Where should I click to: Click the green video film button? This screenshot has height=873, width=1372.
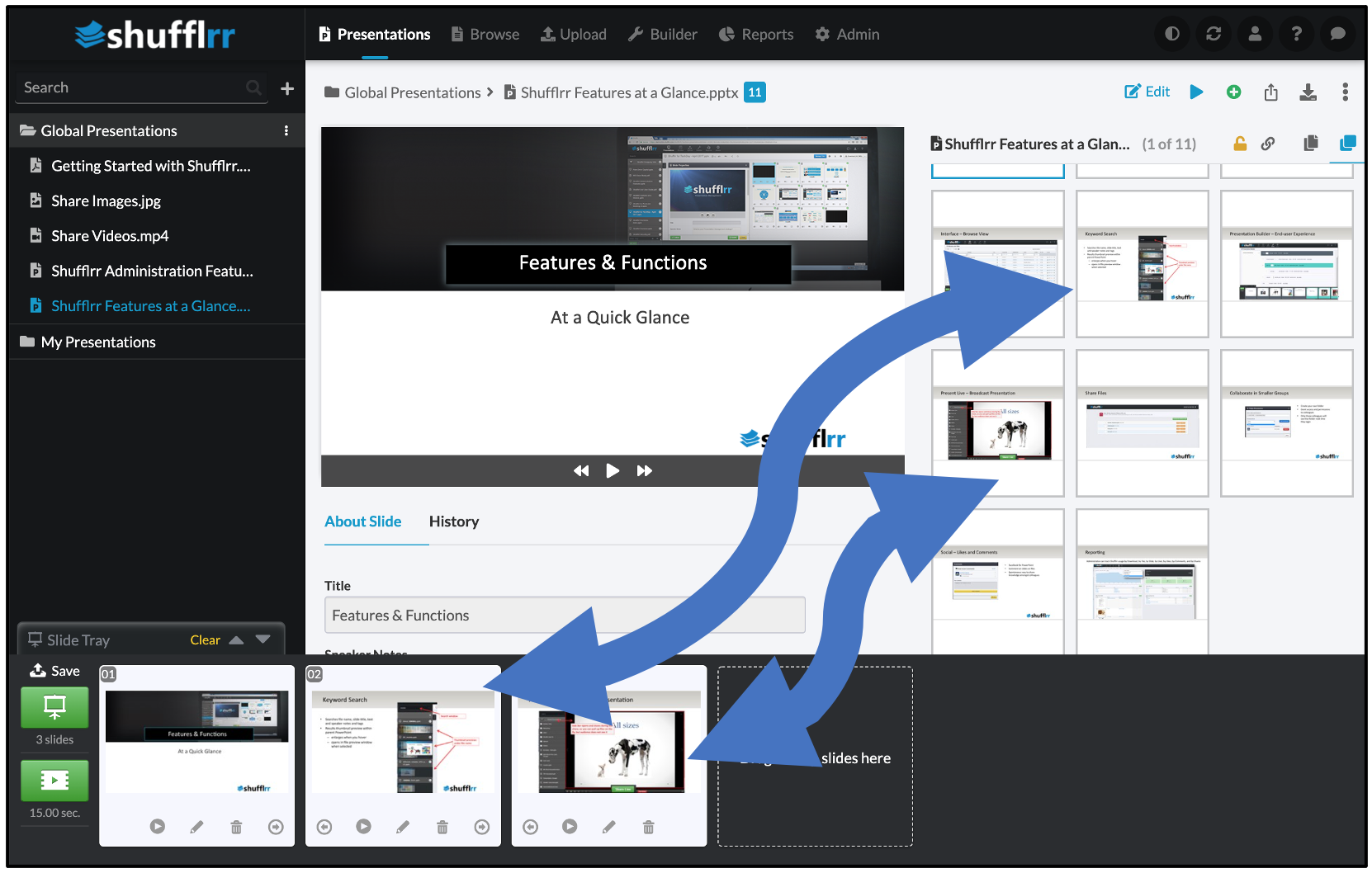pyautogui.click(x=54, y=780)
